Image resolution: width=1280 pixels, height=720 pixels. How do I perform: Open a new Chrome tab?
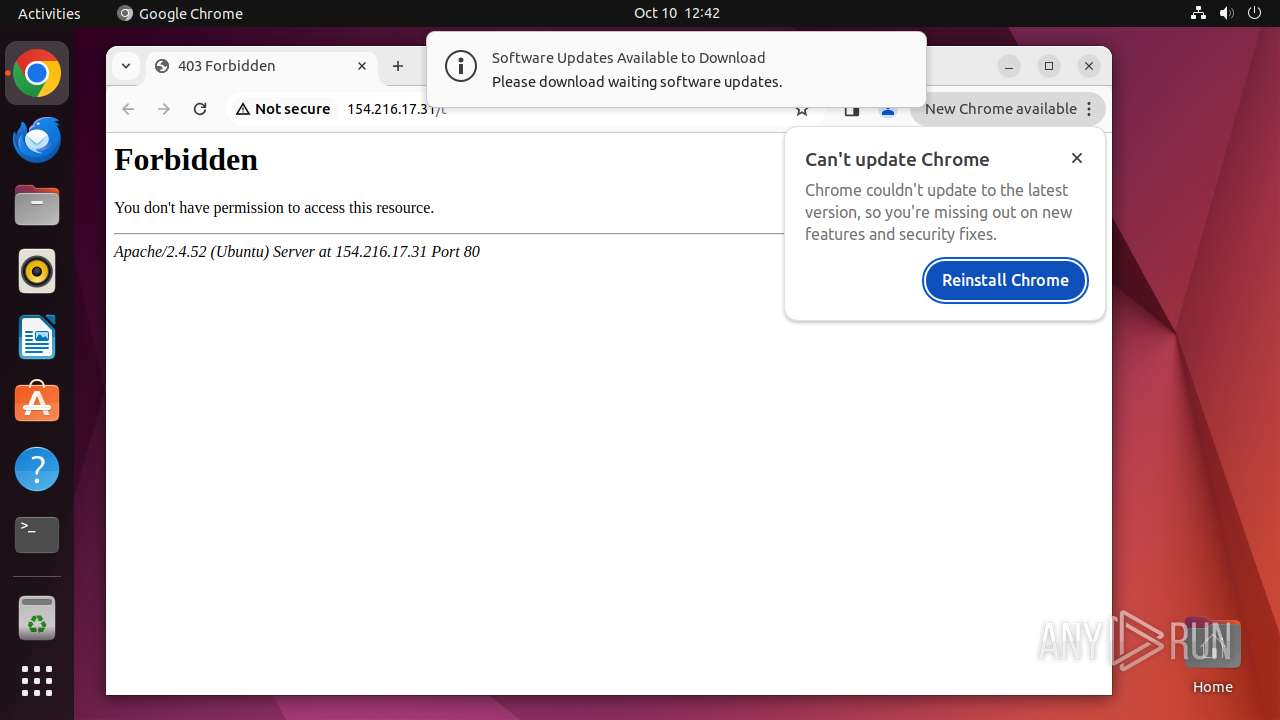[398, 66]
